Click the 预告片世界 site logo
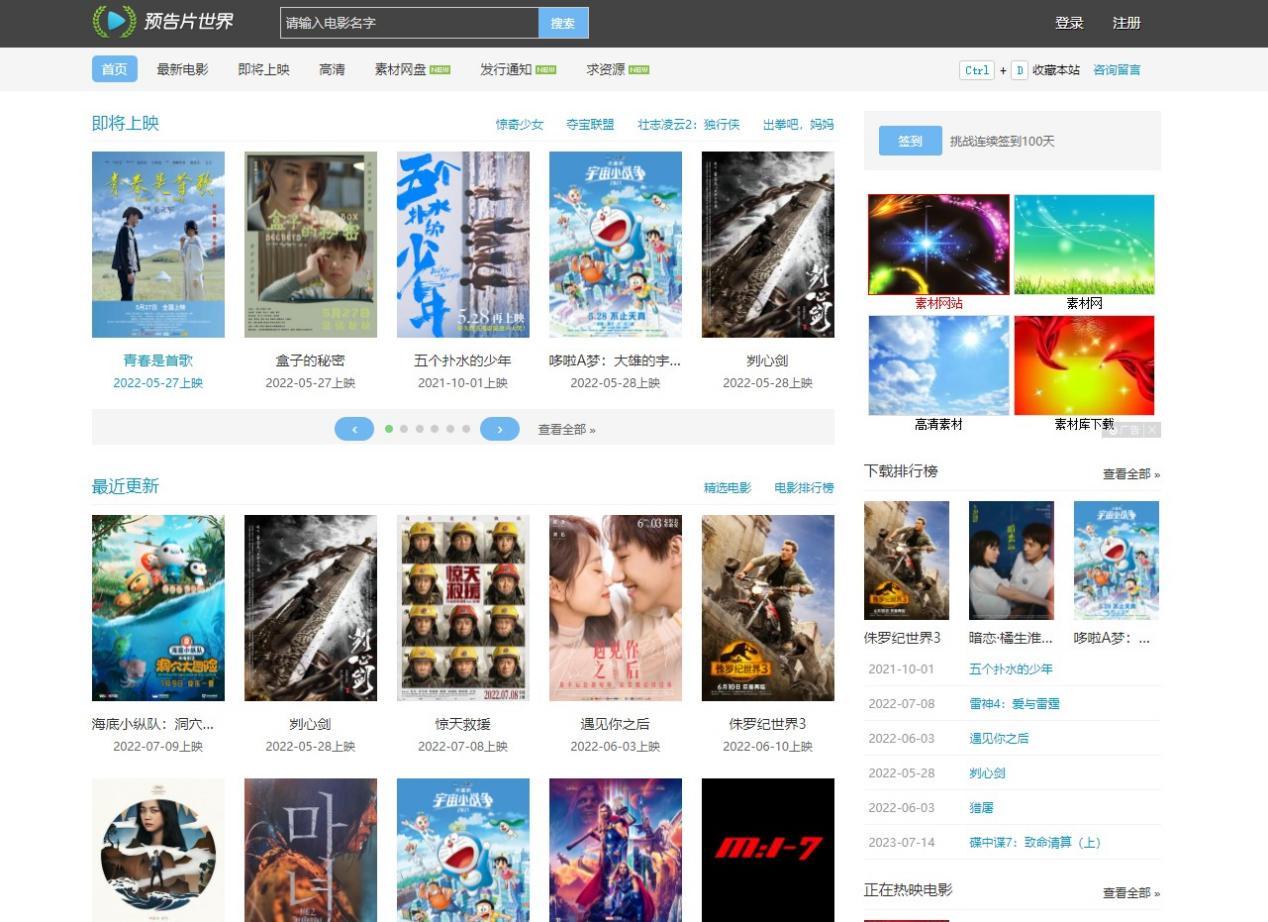1268x922 pixels. point(163,22)
